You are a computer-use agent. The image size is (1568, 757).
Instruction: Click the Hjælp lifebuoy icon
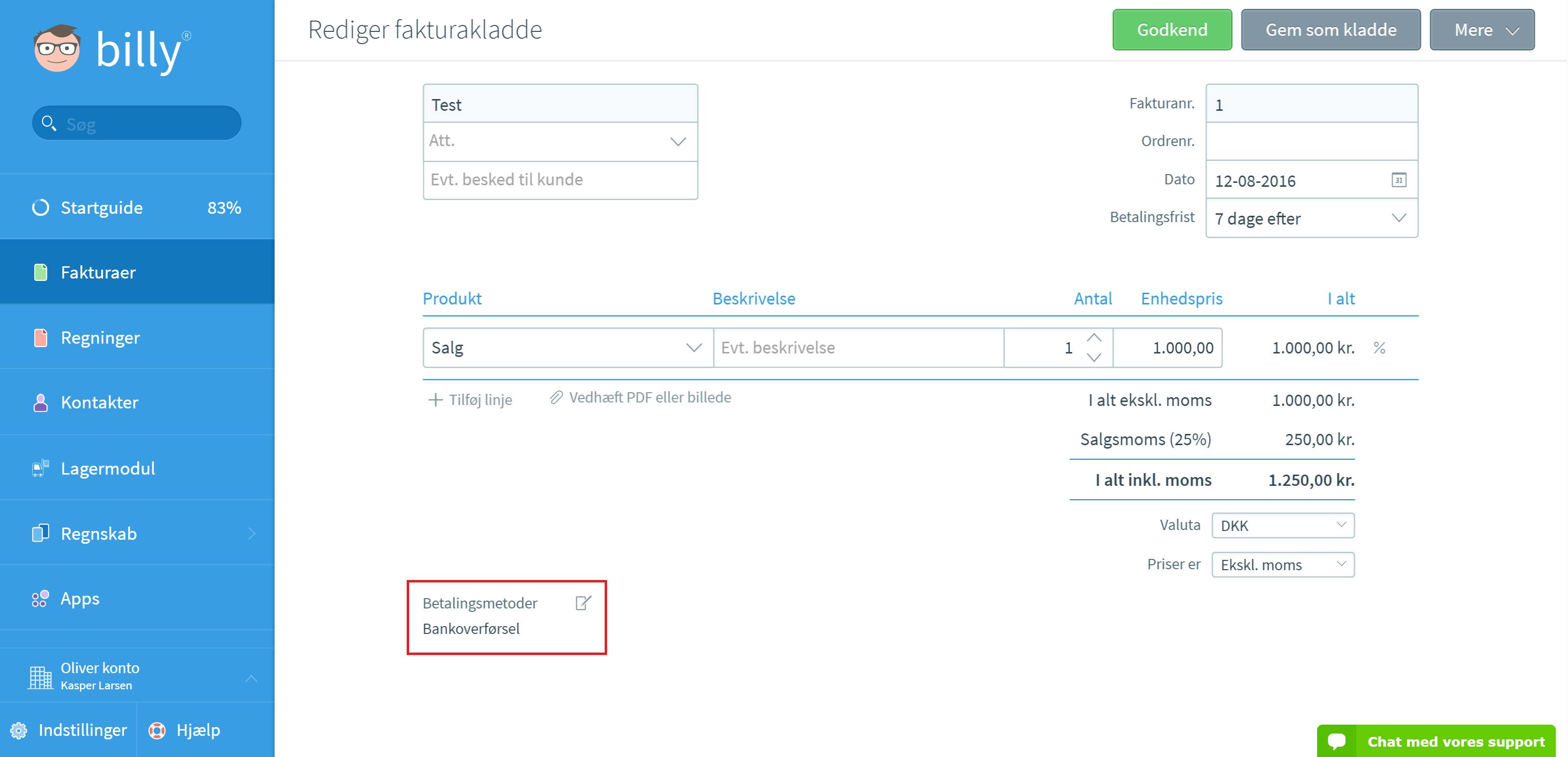coord(157,730)
